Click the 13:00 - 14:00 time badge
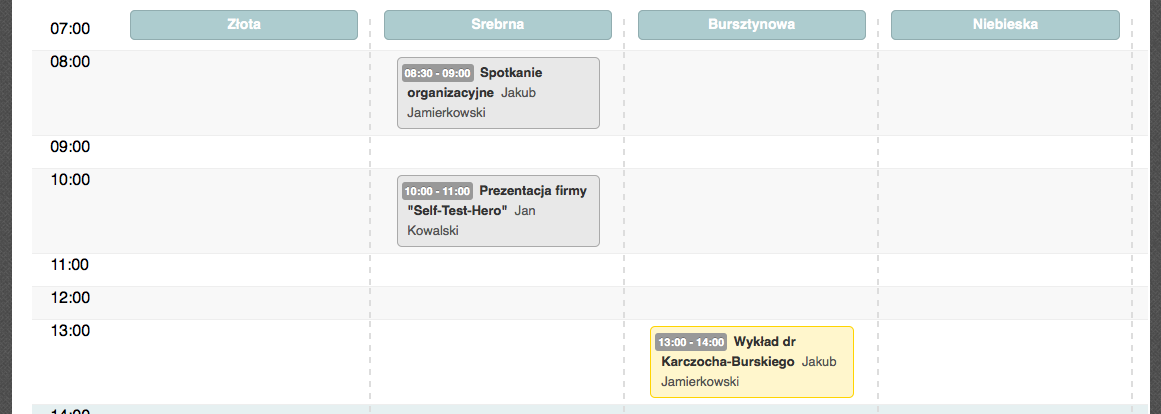Image resolution: width=1161 pixels, height=414 pixels. pyautogui.click(x=692, y=342)
